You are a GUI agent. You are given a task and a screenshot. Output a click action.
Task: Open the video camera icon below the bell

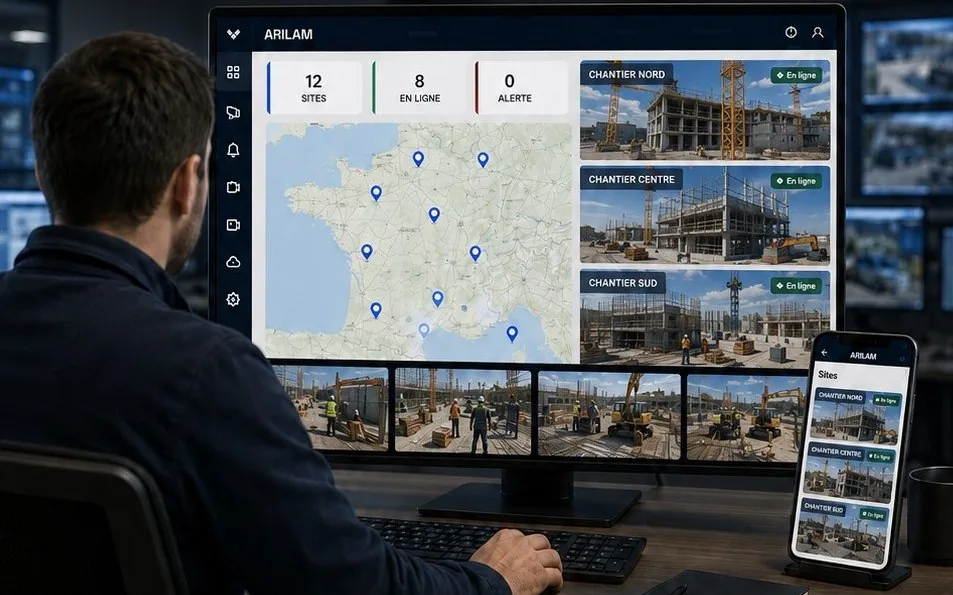pyautogui.click(x=233, y=187)
